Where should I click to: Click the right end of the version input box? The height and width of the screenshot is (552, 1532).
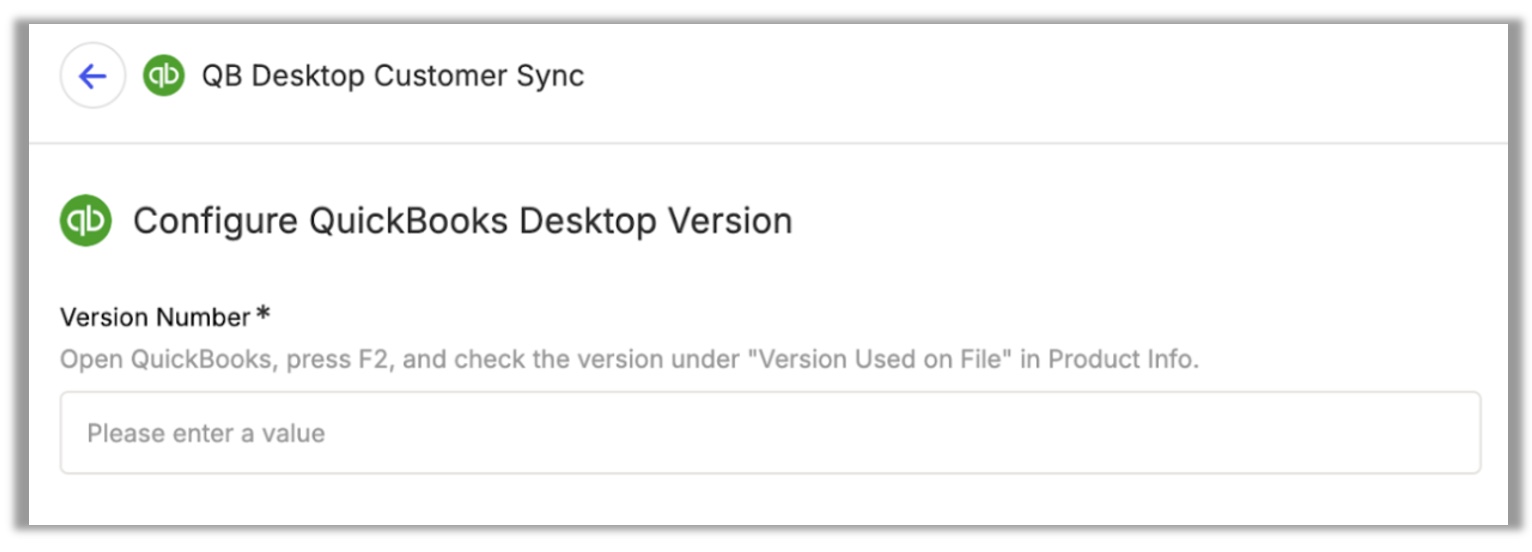click(x=1450, y=433)
